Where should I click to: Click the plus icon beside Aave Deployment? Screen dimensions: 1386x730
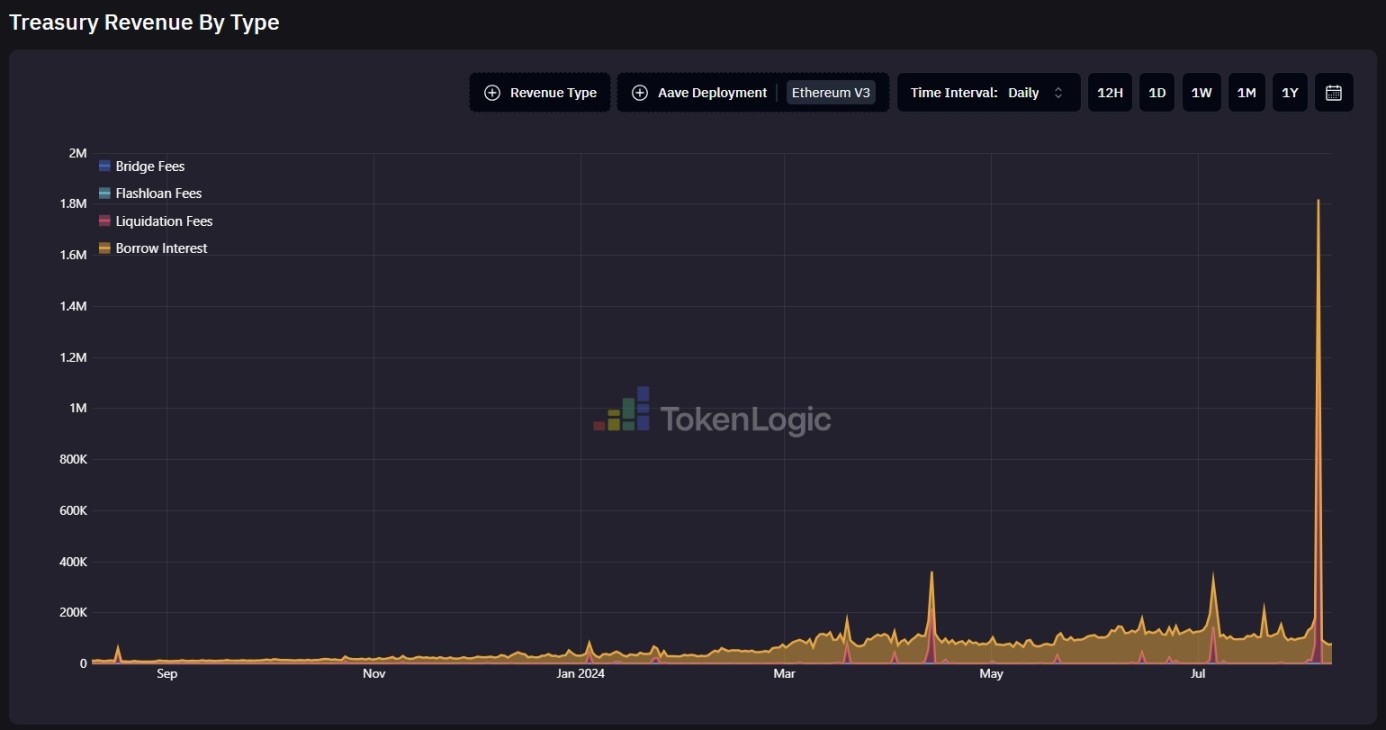point(640,93)
